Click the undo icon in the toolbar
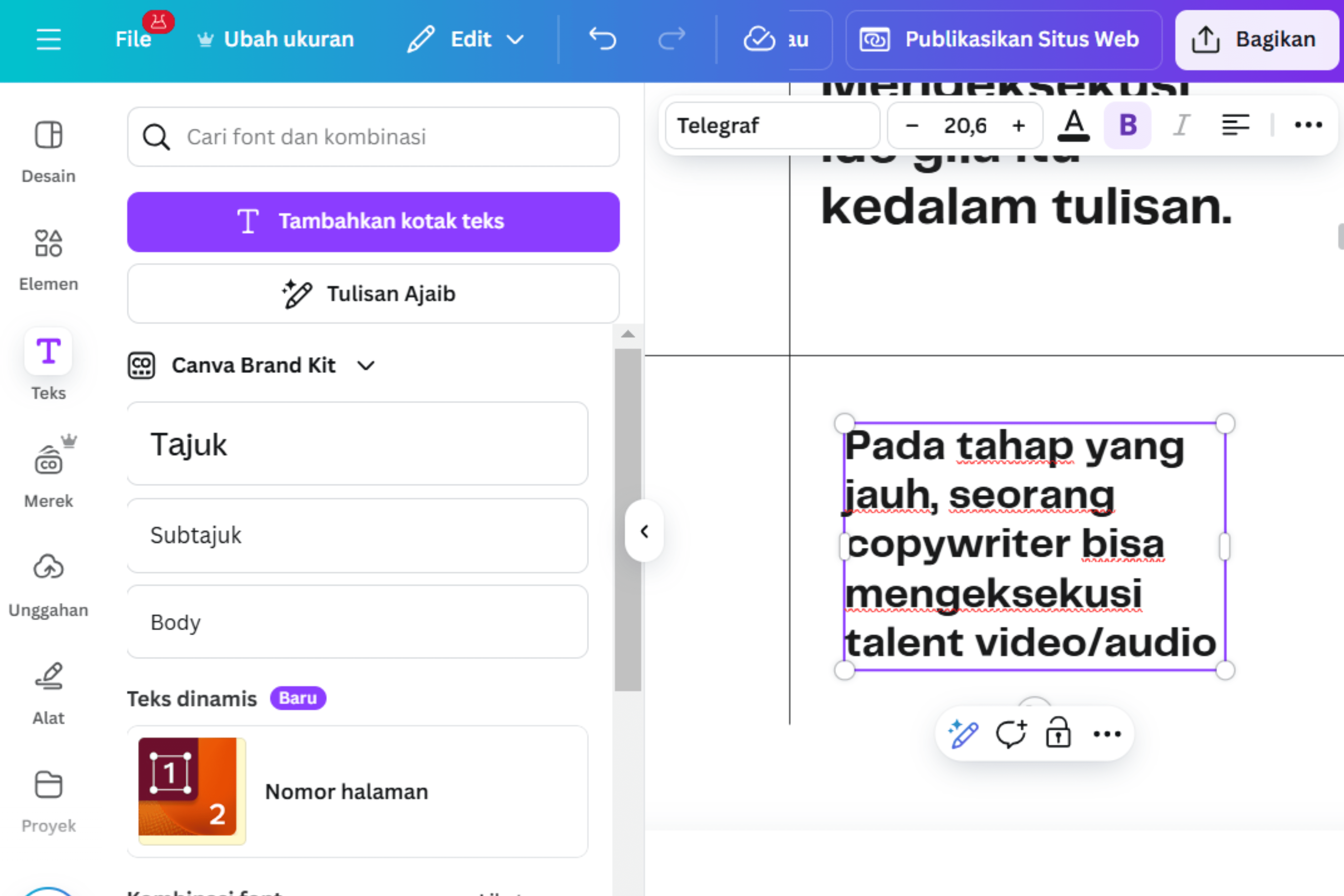The height and width of the screenshot is (896, 1344). (603, 39)
